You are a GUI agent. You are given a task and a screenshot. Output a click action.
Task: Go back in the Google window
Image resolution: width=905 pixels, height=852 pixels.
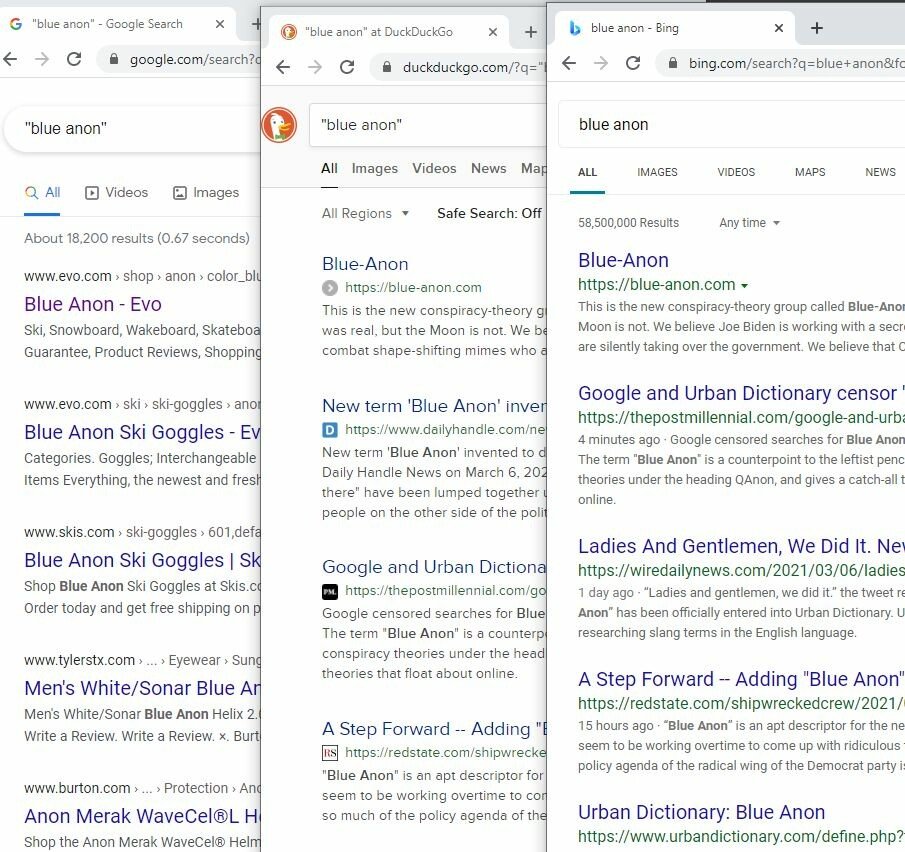pos(10,58)
